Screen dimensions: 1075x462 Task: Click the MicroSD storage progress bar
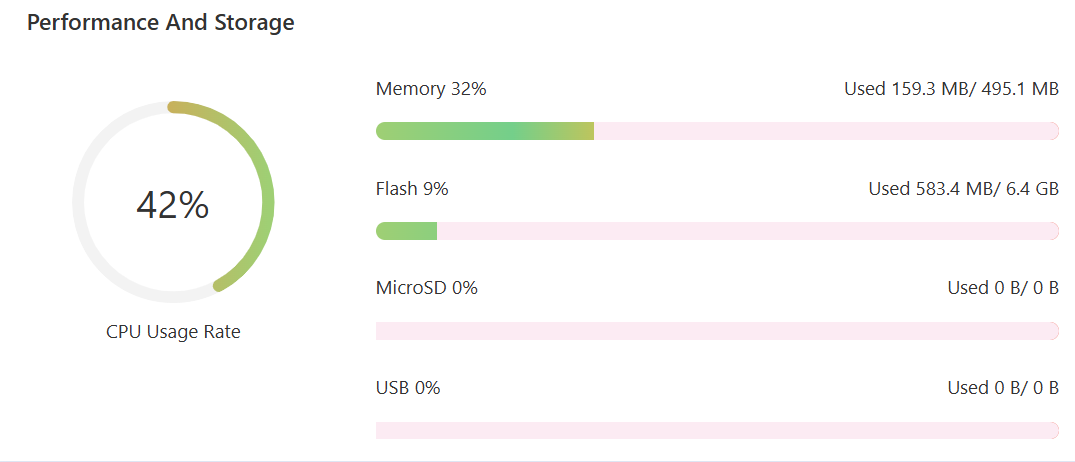click(717, 331)
